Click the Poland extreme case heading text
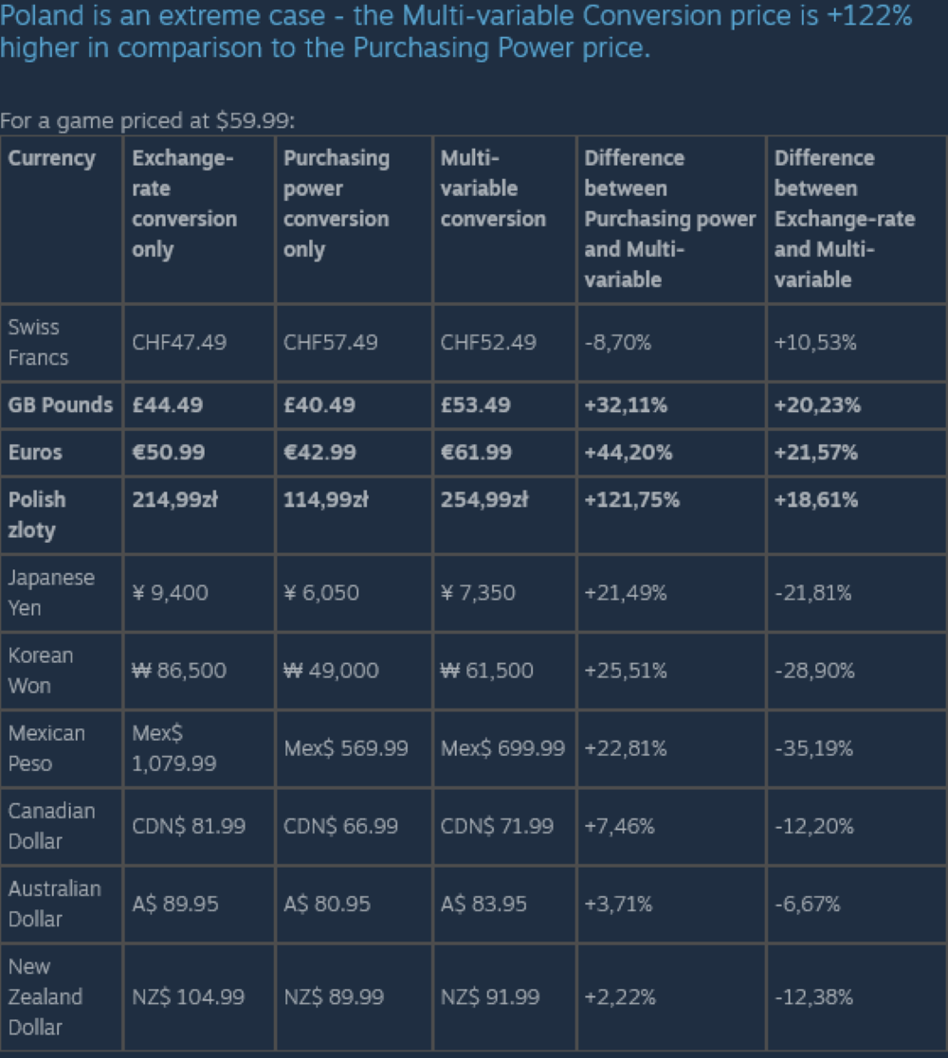The image size is (948, 1058). coord(456,32)
